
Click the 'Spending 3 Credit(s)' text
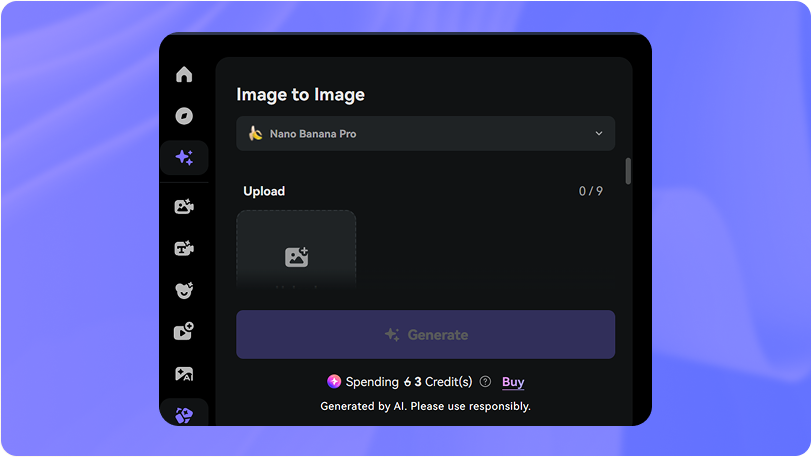click(409, 382)
